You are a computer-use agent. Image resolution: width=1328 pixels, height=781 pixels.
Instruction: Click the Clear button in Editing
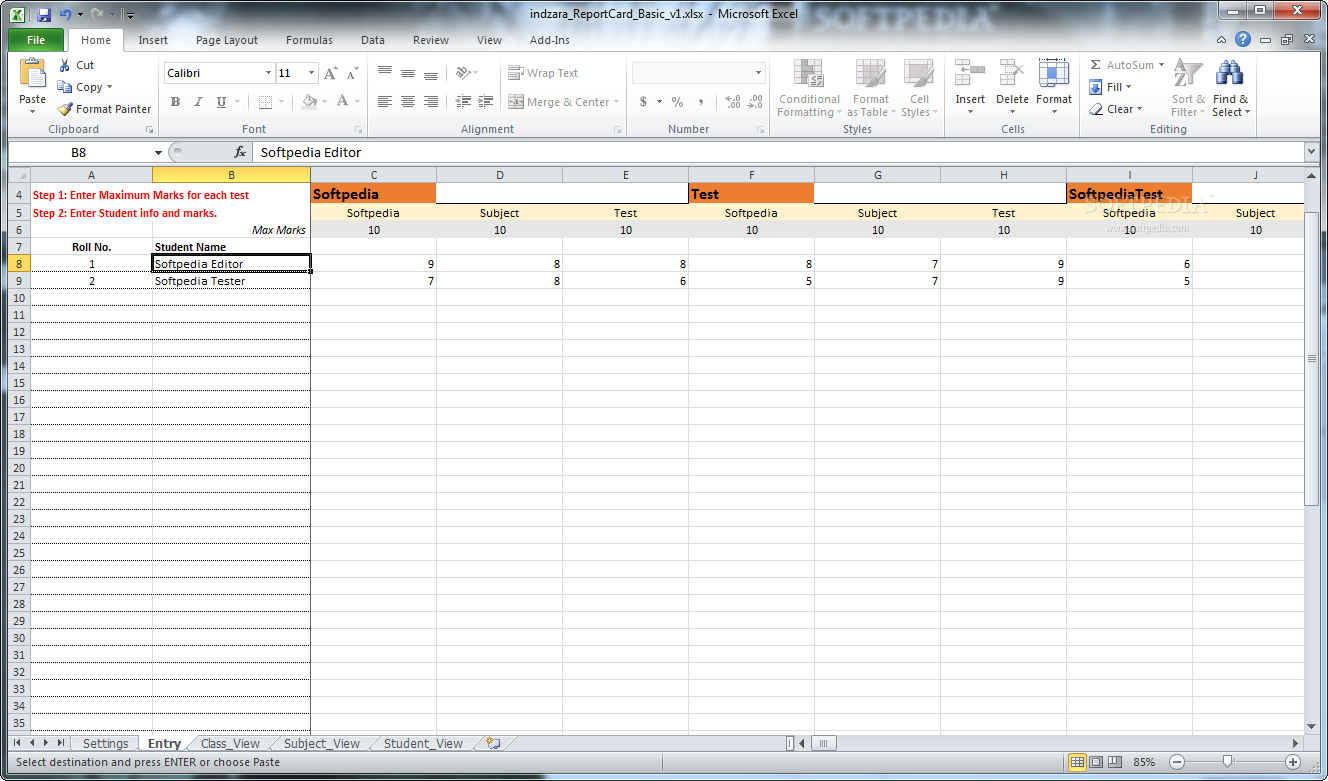1114,109
